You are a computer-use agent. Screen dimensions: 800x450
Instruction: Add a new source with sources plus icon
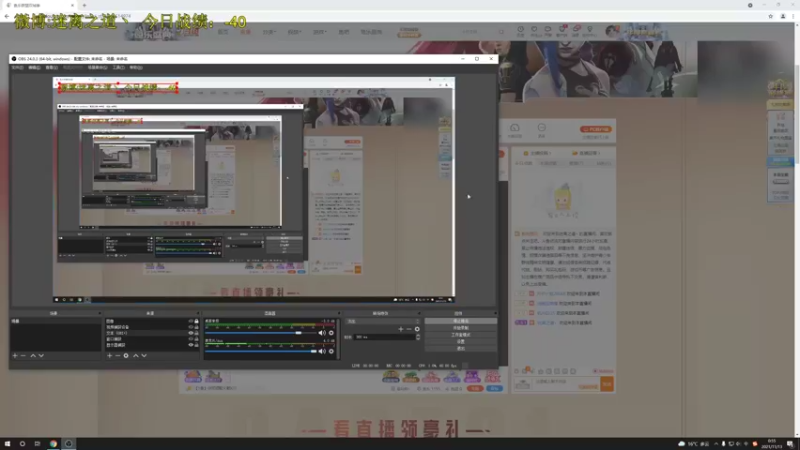(x=109, y=356)
